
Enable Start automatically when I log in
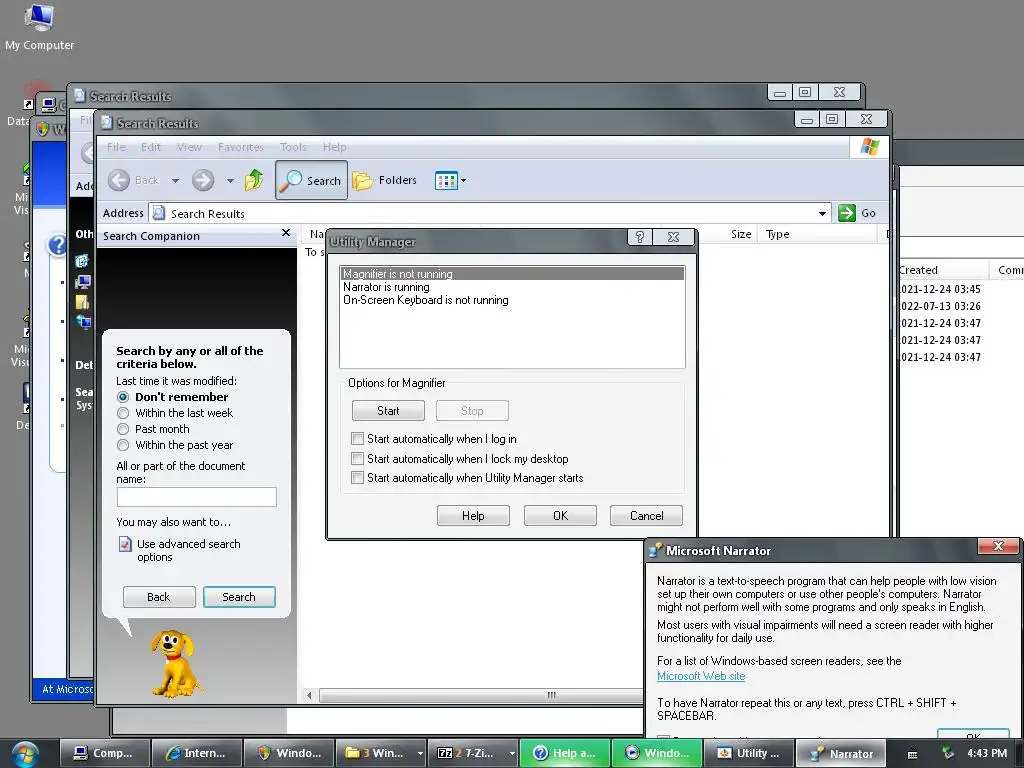[357, 439]
